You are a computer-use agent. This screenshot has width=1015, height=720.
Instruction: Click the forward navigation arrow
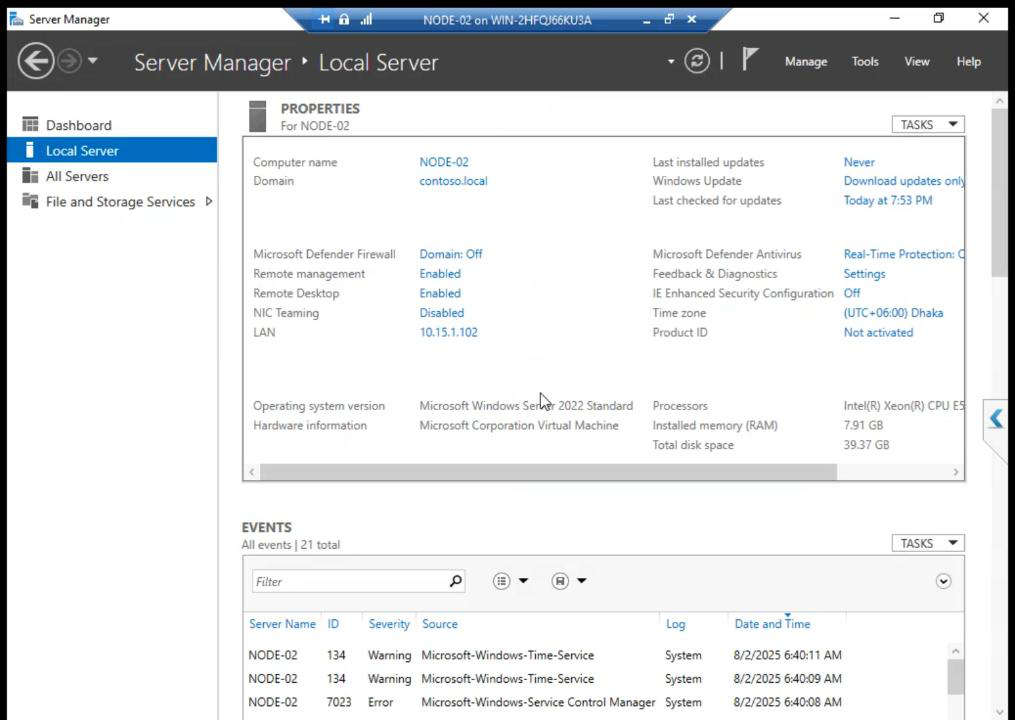point(69,62)
